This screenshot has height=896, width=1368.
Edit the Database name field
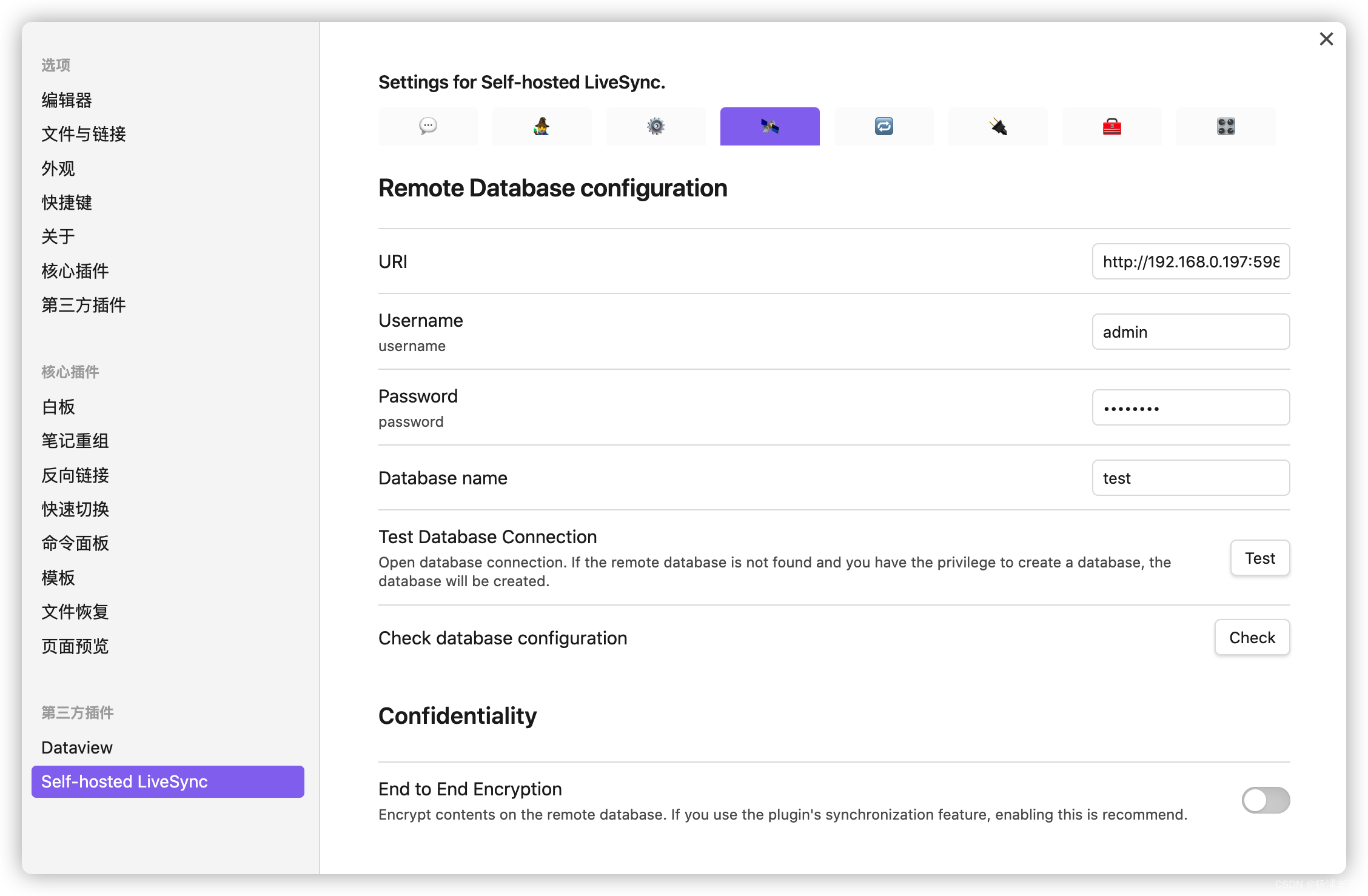pos(1190,478)
